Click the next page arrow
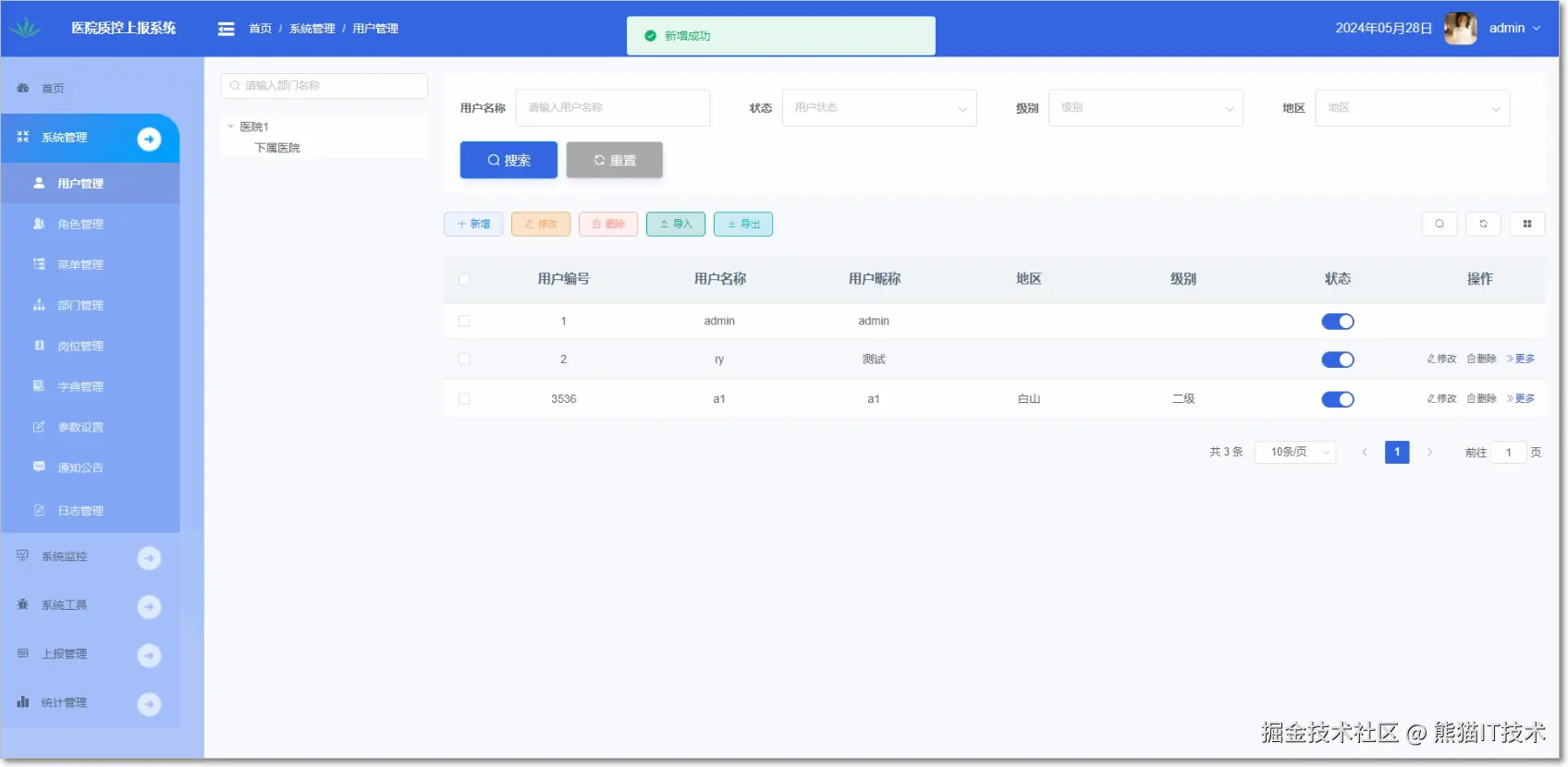Screen dimensions: 1568x767 coord(1429,452)
